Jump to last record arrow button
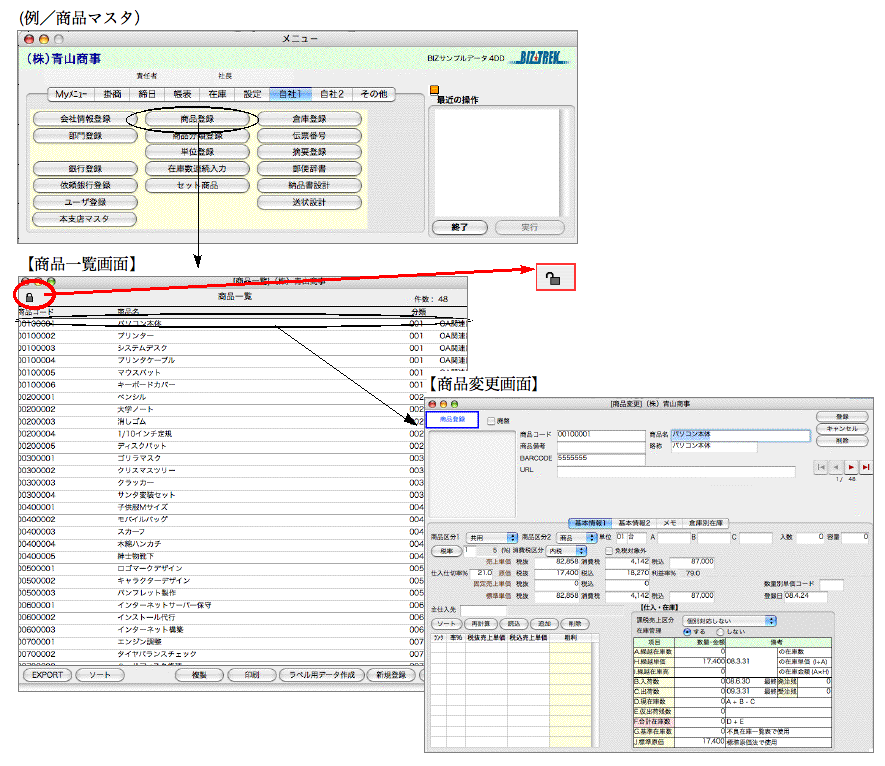Screen dimensions: 885x766 (865, 467)
